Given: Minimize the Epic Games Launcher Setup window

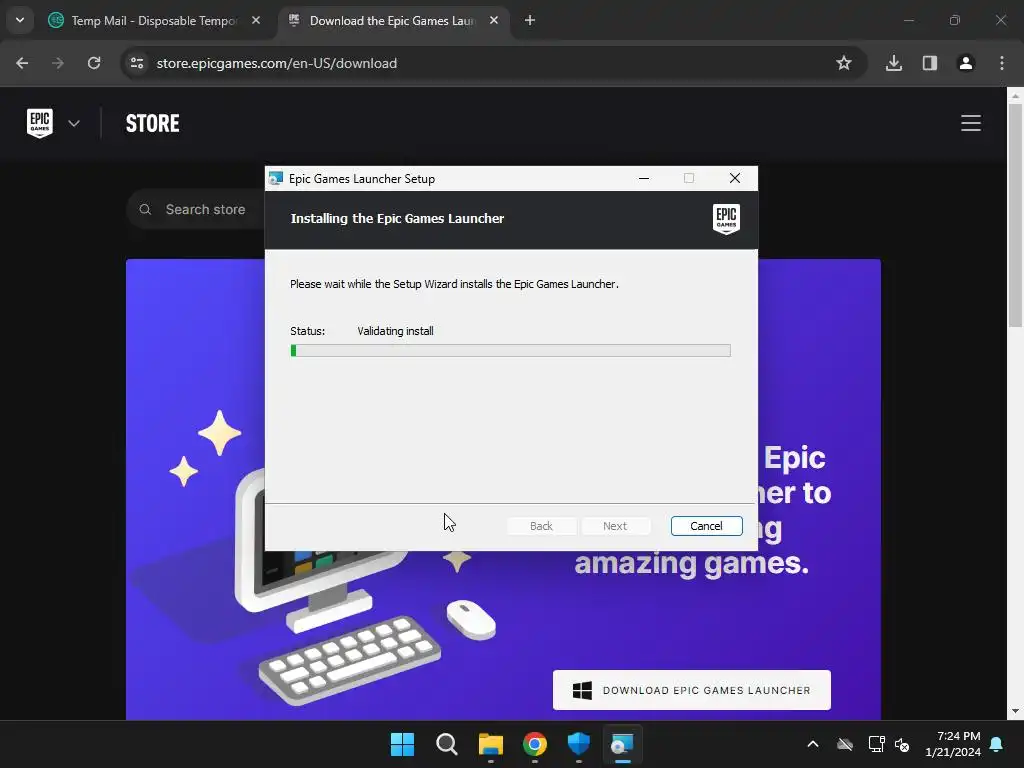Looking at the screenshot, I should click(644, 178).
